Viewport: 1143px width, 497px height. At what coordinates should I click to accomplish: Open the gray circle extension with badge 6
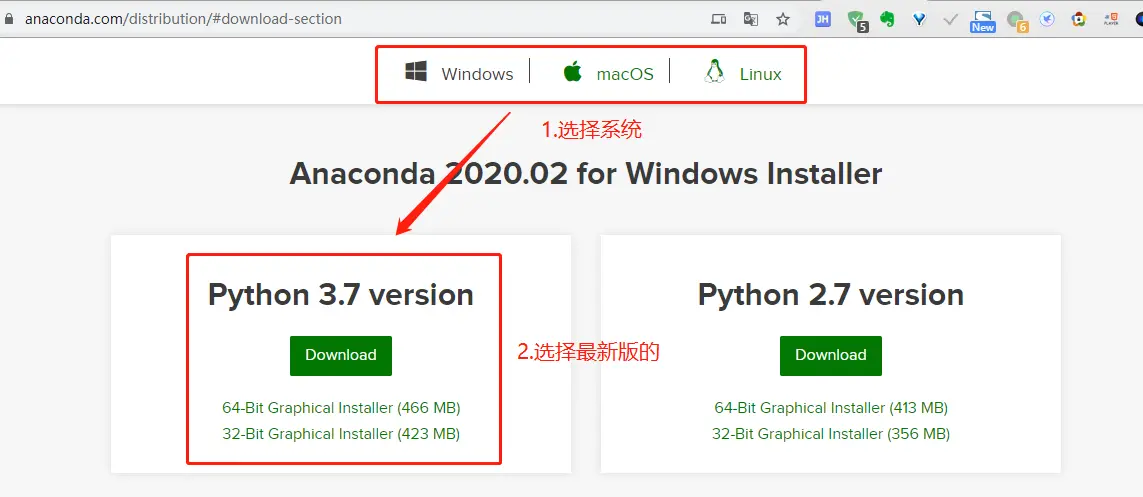click(x=1017, y=21)
